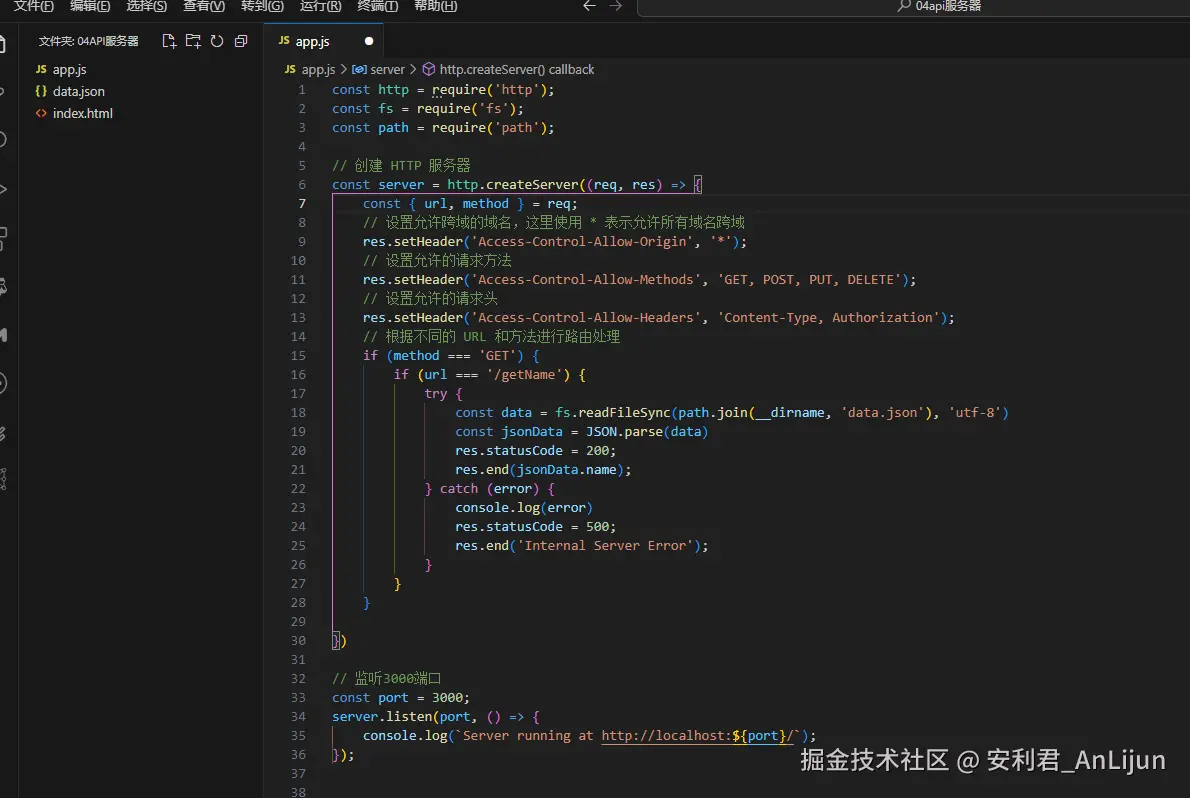Switch to the app.js editor tab
The height and width of the screenshot is (798, 1190).
point(312,41)
